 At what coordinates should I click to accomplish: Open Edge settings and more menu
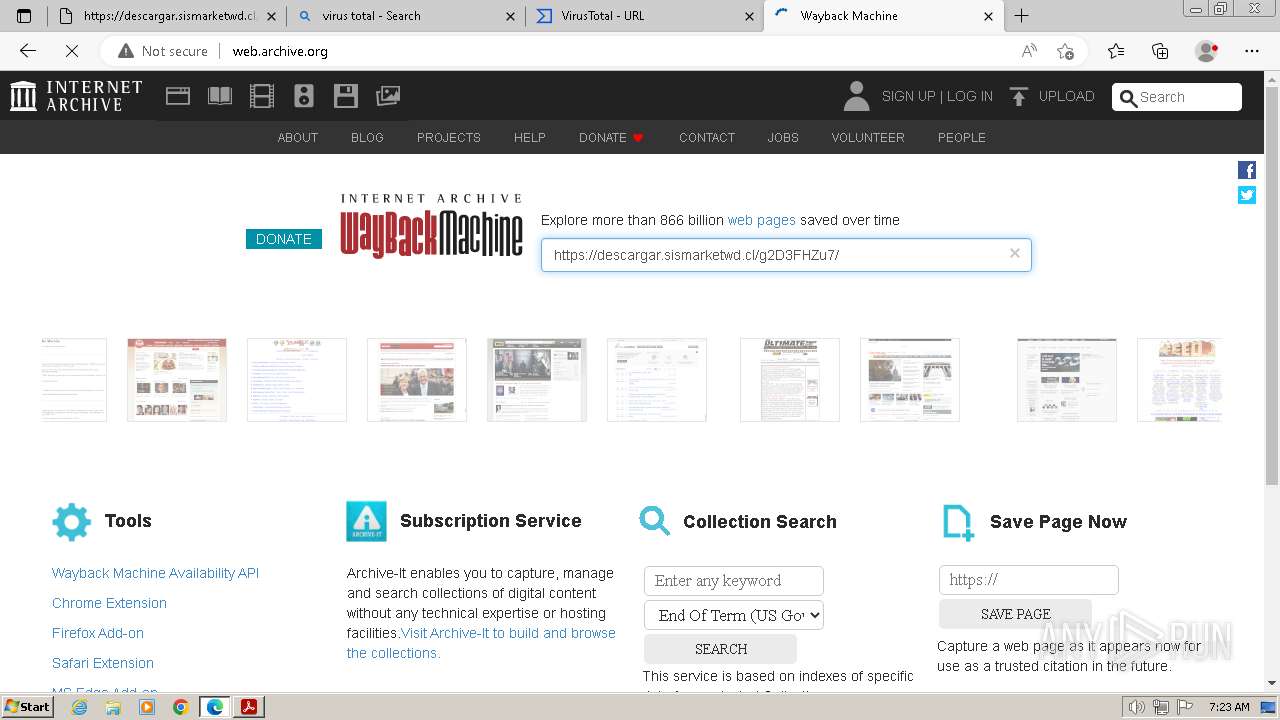[x=1252, y=51]
